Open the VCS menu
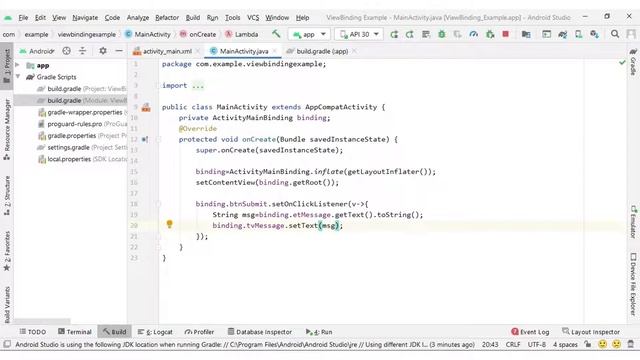Viewport: 640px width, 360px height. pyautogui.click(x=253, y=18)
